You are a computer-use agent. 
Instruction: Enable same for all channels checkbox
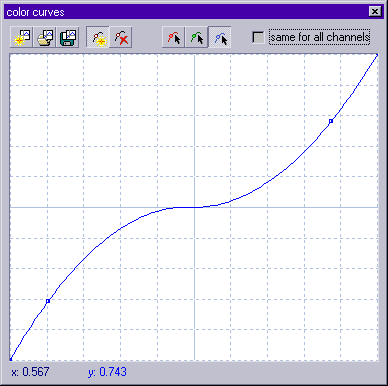pos(258,37)
